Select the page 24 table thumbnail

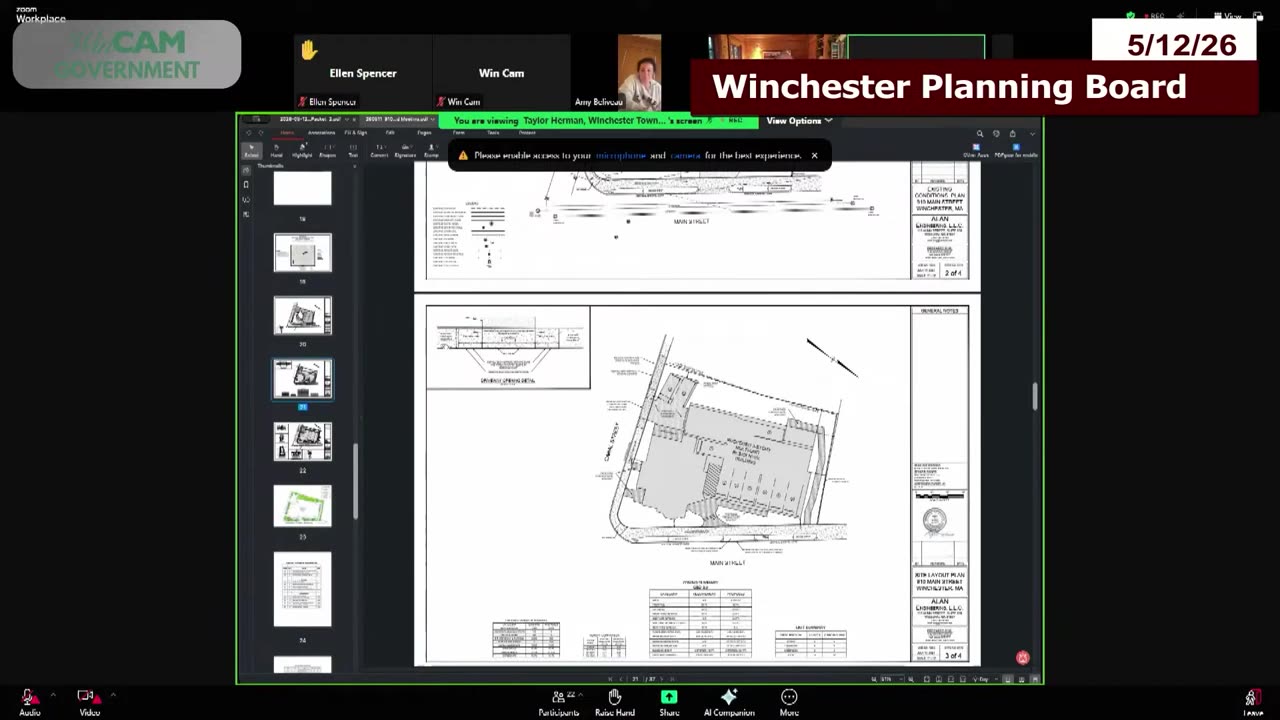(x=303, y=589)
